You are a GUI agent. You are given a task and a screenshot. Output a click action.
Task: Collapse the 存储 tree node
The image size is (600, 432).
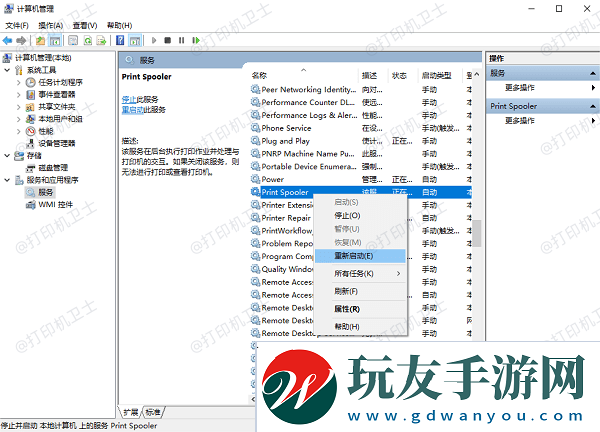coord(7,155)
